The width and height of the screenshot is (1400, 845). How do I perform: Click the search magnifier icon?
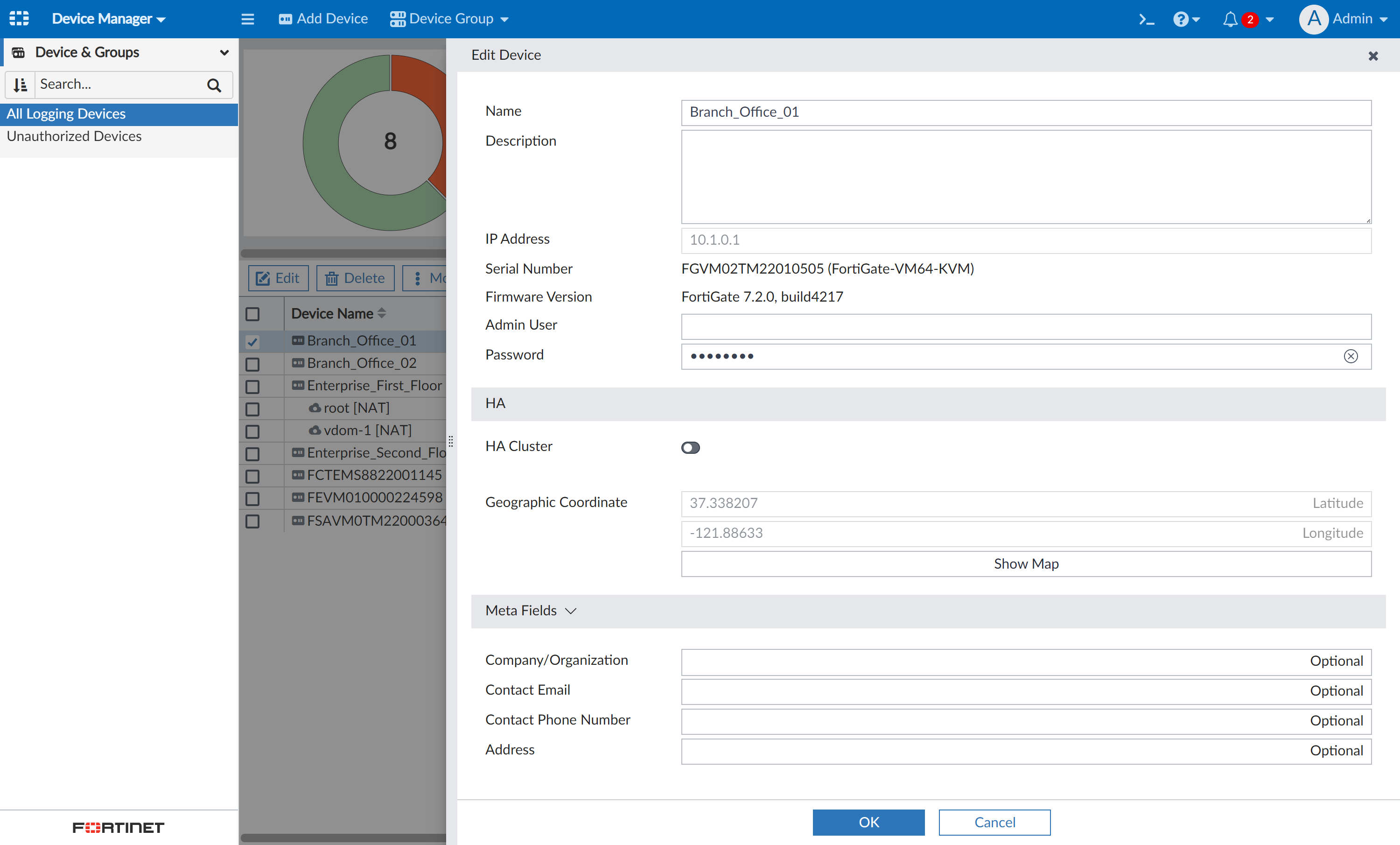click(x=214, y=85)
